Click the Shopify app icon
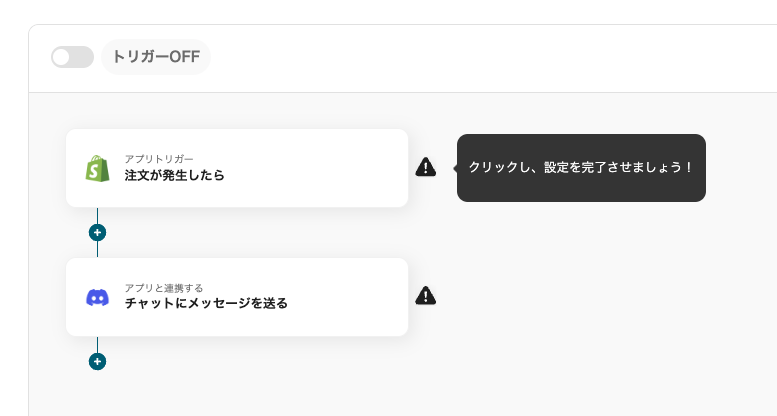Image resolution: width=777 pixels, height=416 pixels. [97, 168]
